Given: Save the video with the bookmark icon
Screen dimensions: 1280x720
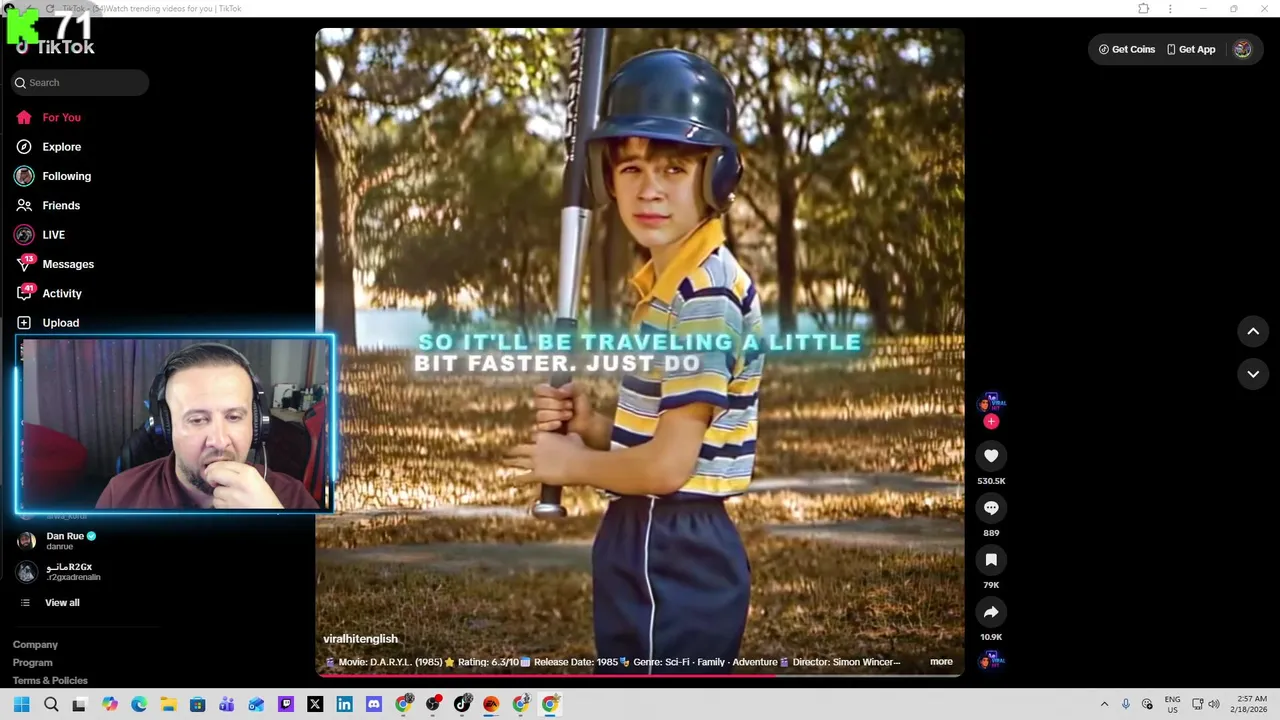Looking at the screenshot, I should point(991,560).
